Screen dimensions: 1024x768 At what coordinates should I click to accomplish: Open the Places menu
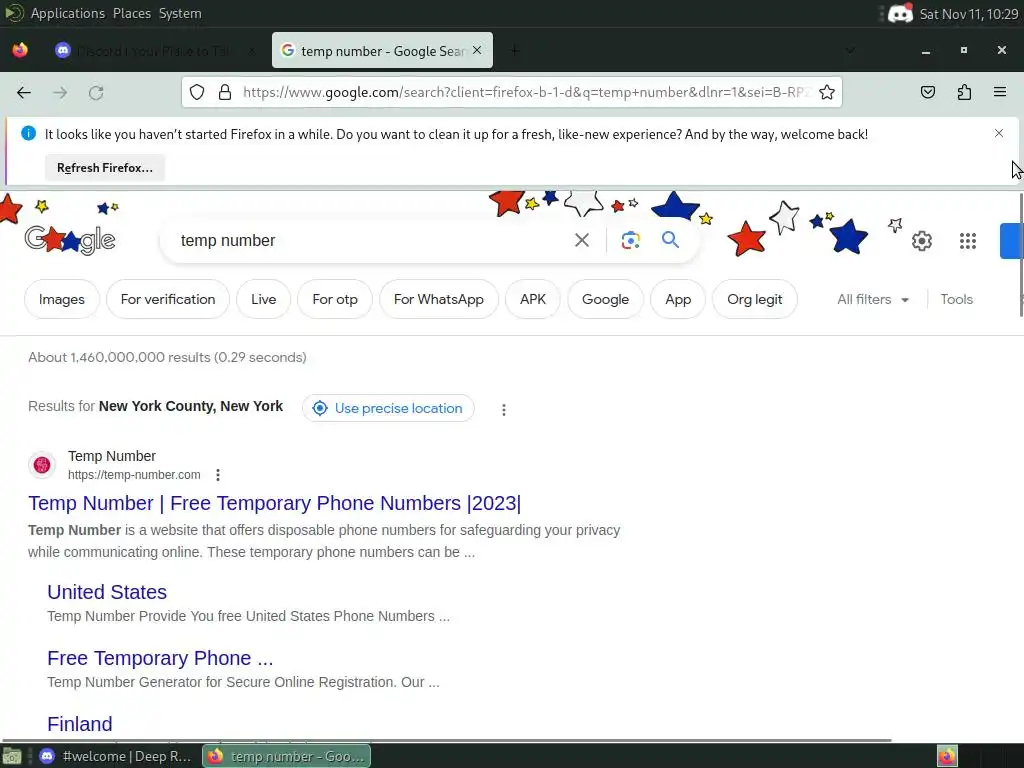click(131, 13)
